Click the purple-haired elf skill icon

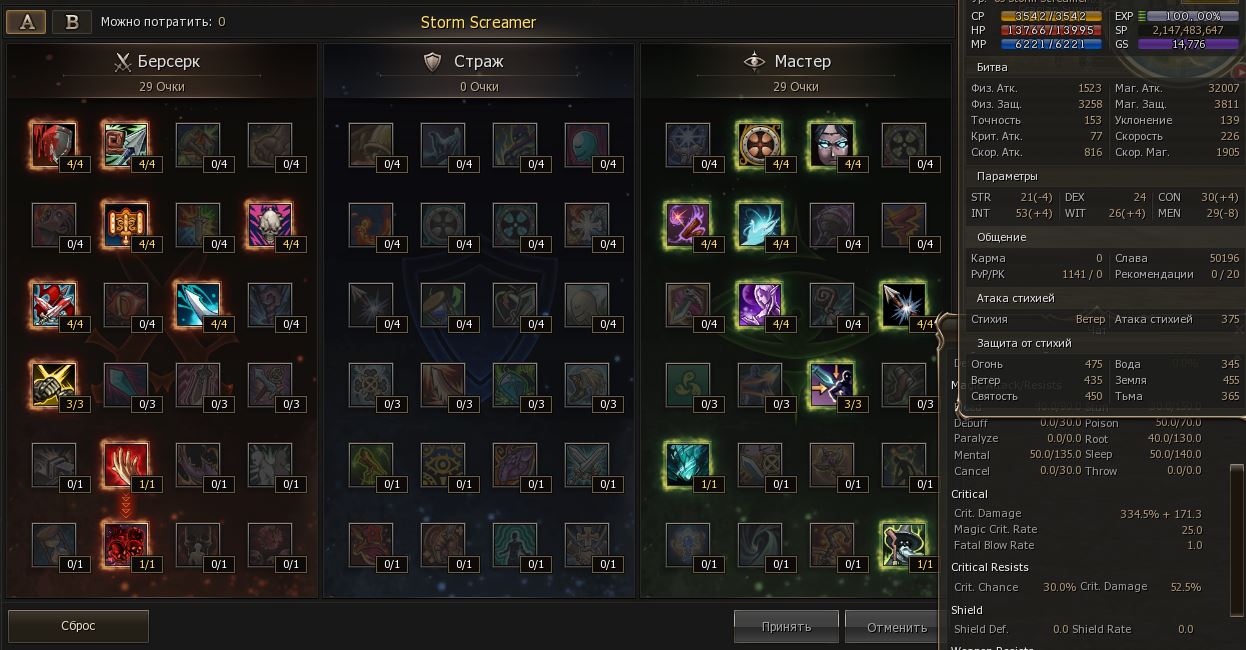(760, 306)
